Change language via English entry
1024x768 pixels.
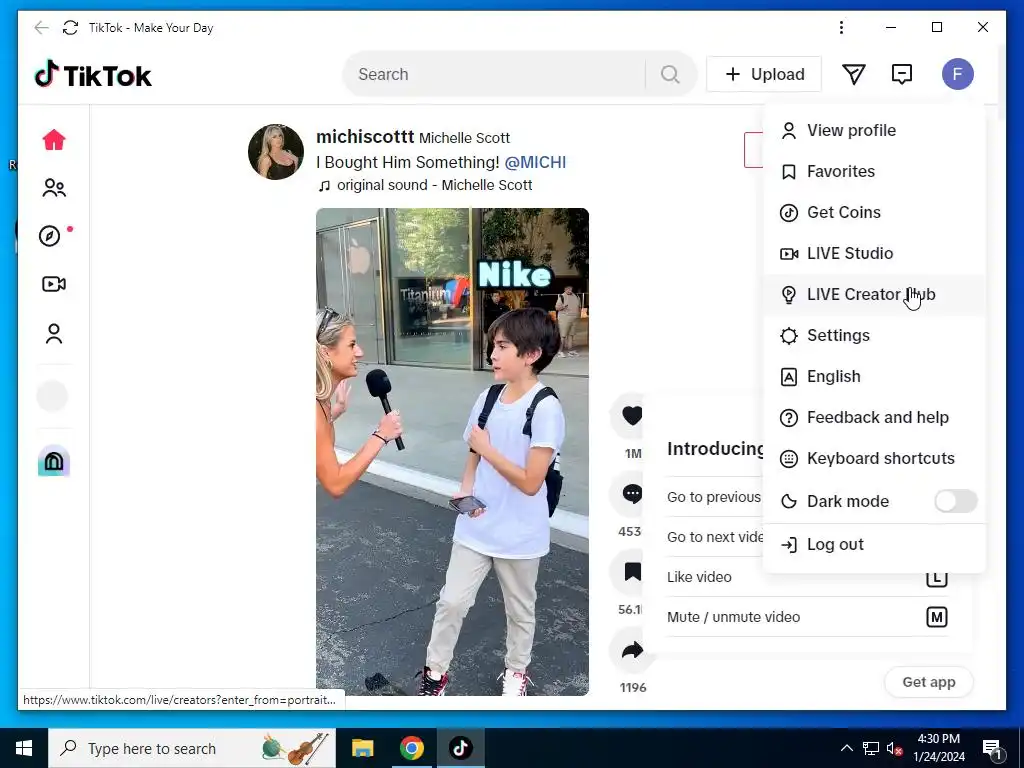pyautogui.click(x=874, y=377)
